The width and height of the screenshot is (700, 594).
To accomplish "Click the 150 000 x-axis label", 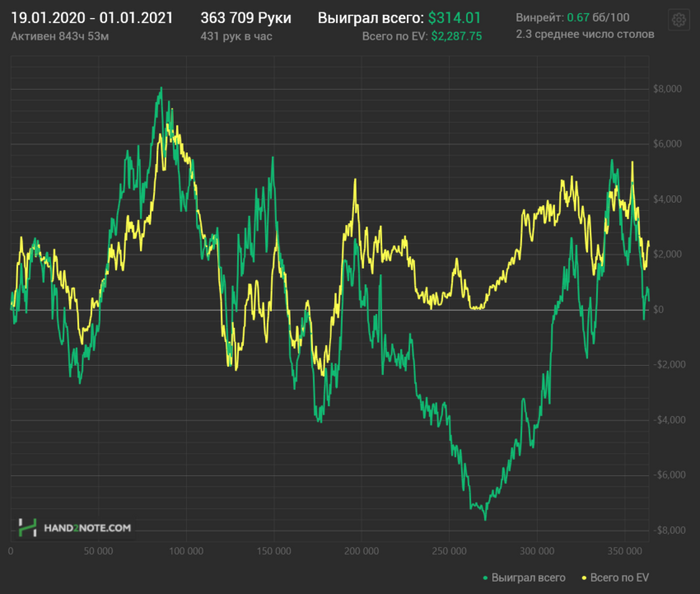I will pos(274,551).
